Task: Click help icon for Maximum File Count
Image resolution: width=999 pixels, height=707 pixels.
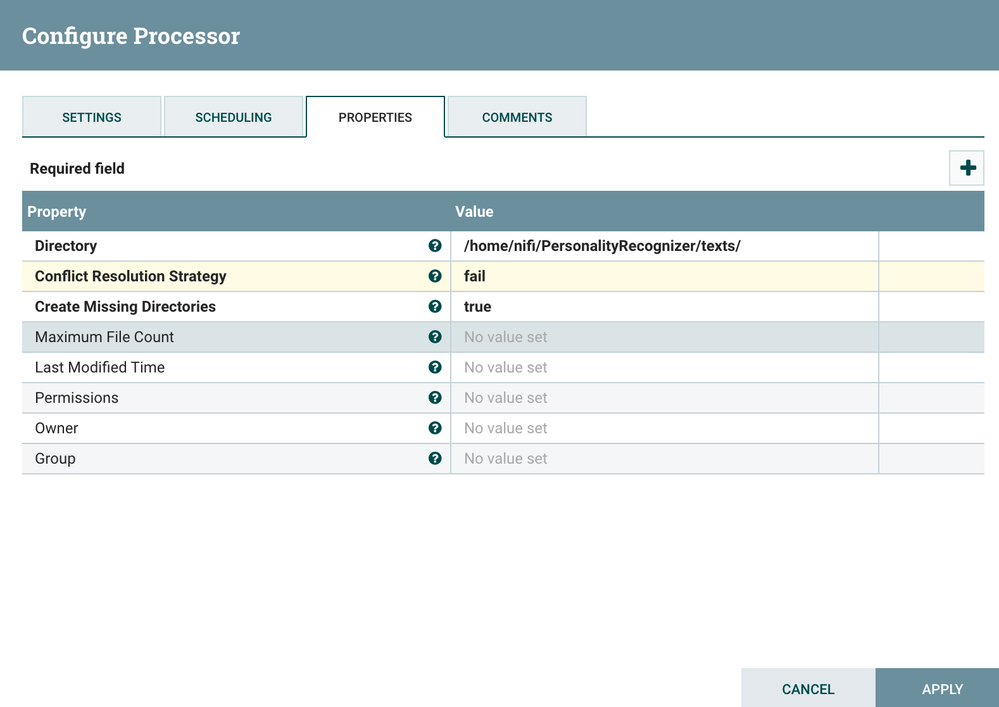Action: 435,337
